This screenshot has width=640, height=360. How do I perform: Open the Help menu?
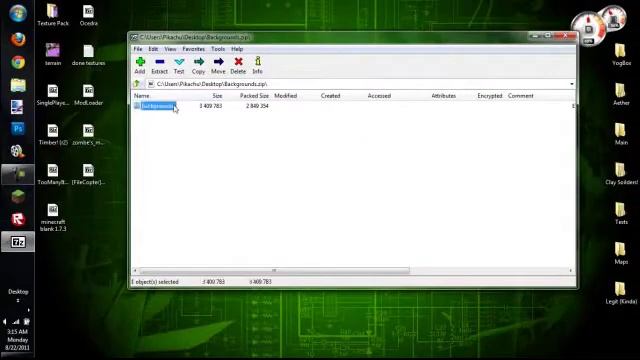click(237, 49)
